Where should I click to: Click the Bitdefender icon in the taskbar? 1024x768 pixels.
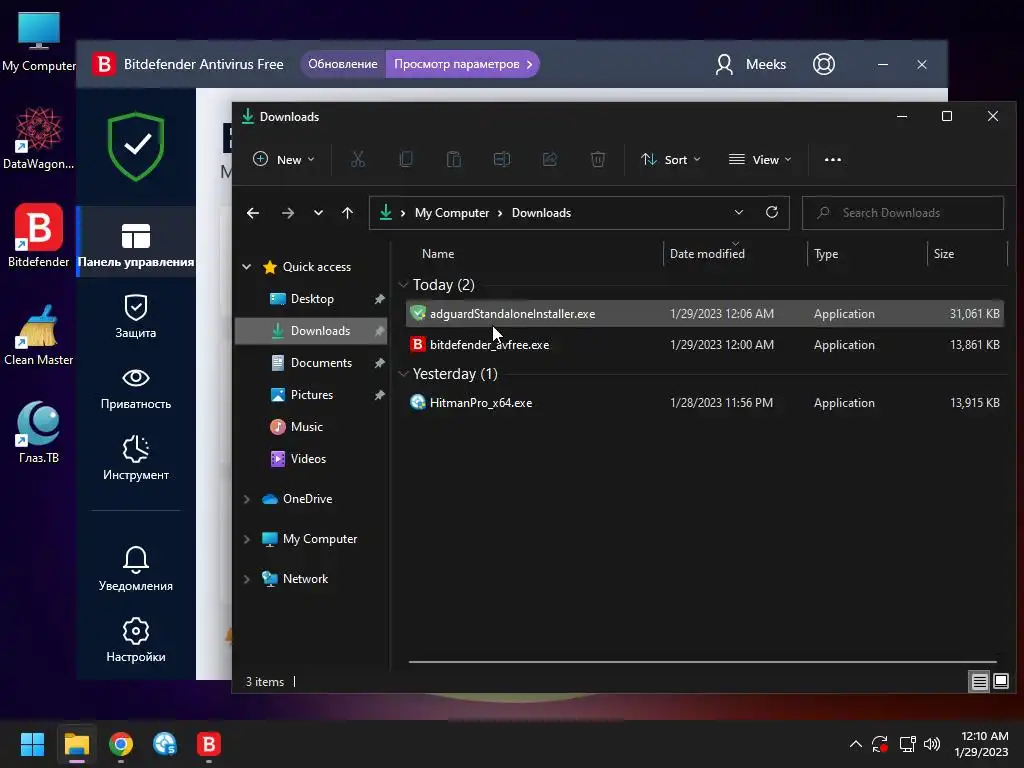click(209, 744)
